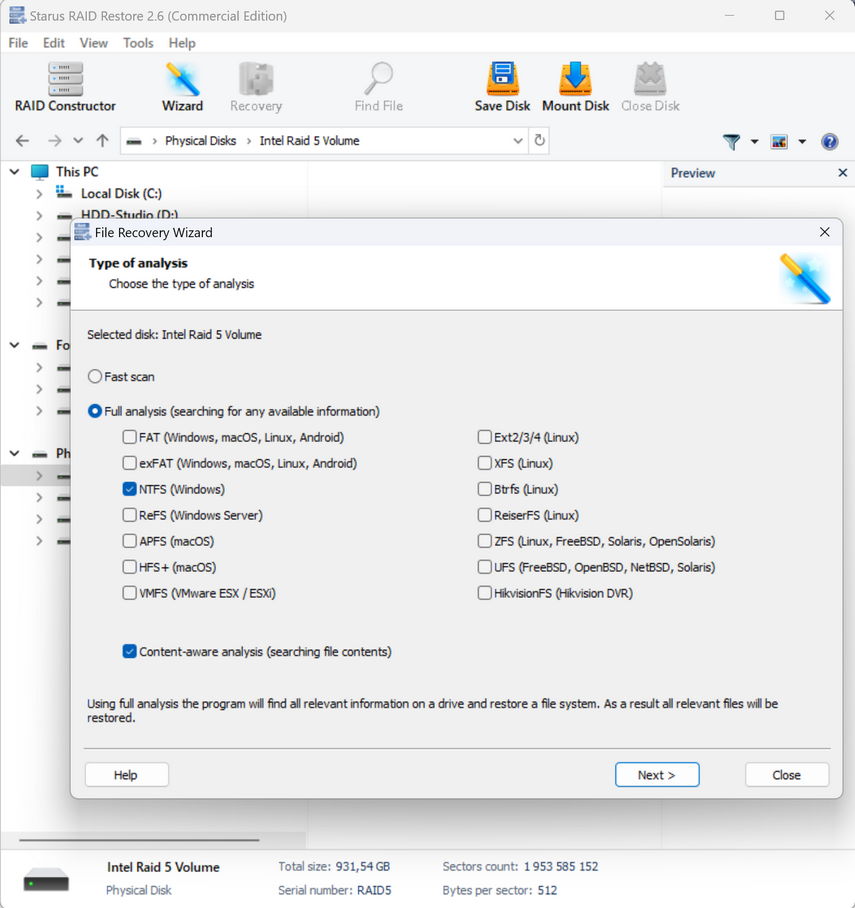This screenshot has width=855, height=908.
Task: Select the Fast scan option
Action: point(94,376)
